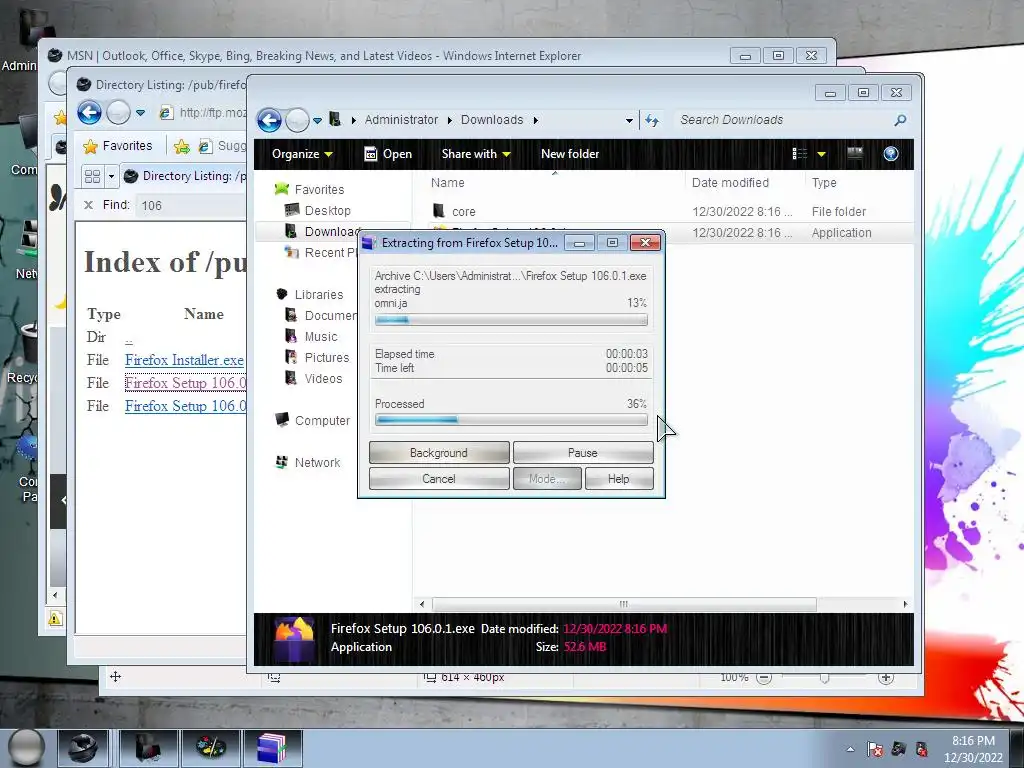Open the Organize menu
Viewport: 1024px width, 768px height.
point(302,154)
